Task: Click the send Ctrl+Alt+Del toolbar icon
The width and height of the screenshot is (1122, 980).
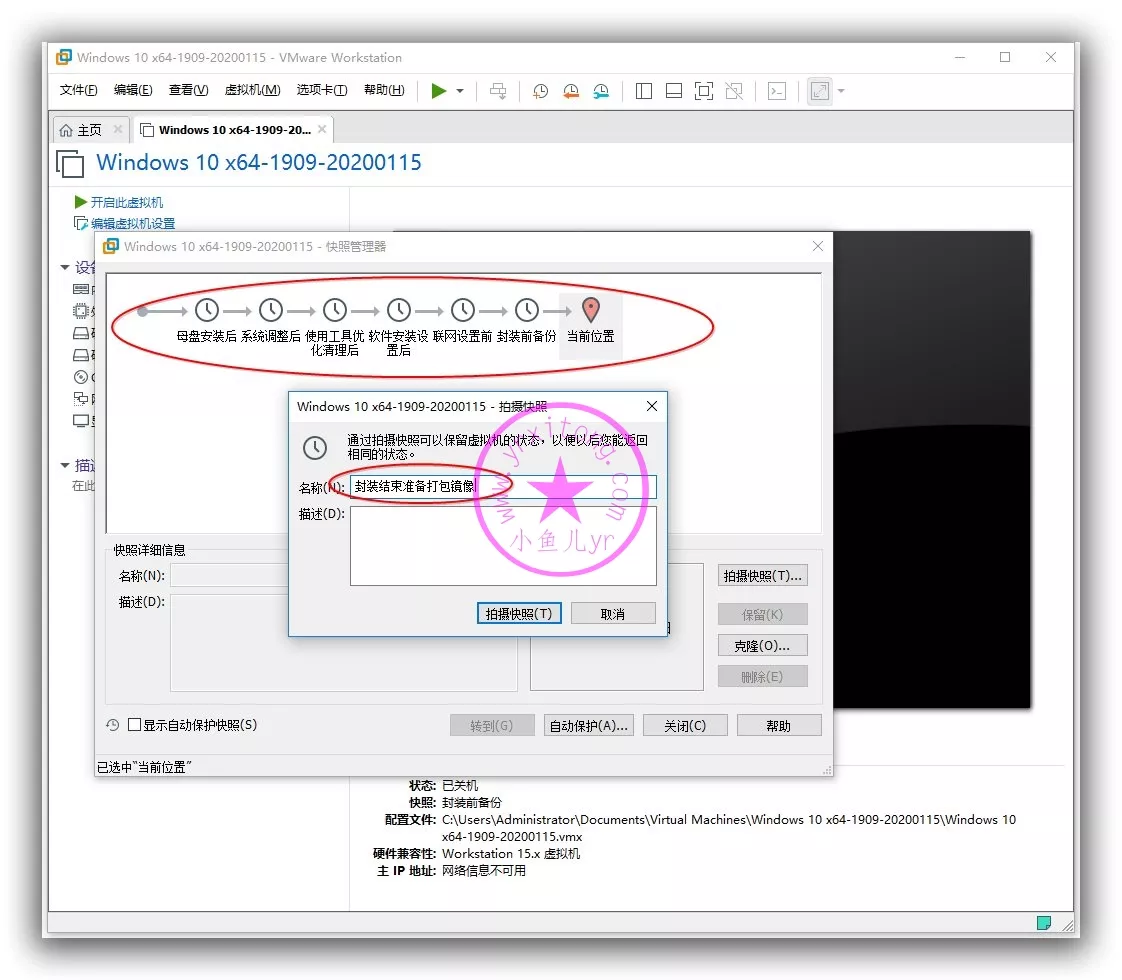Action: pyautogui.click(x=498, y=91)
